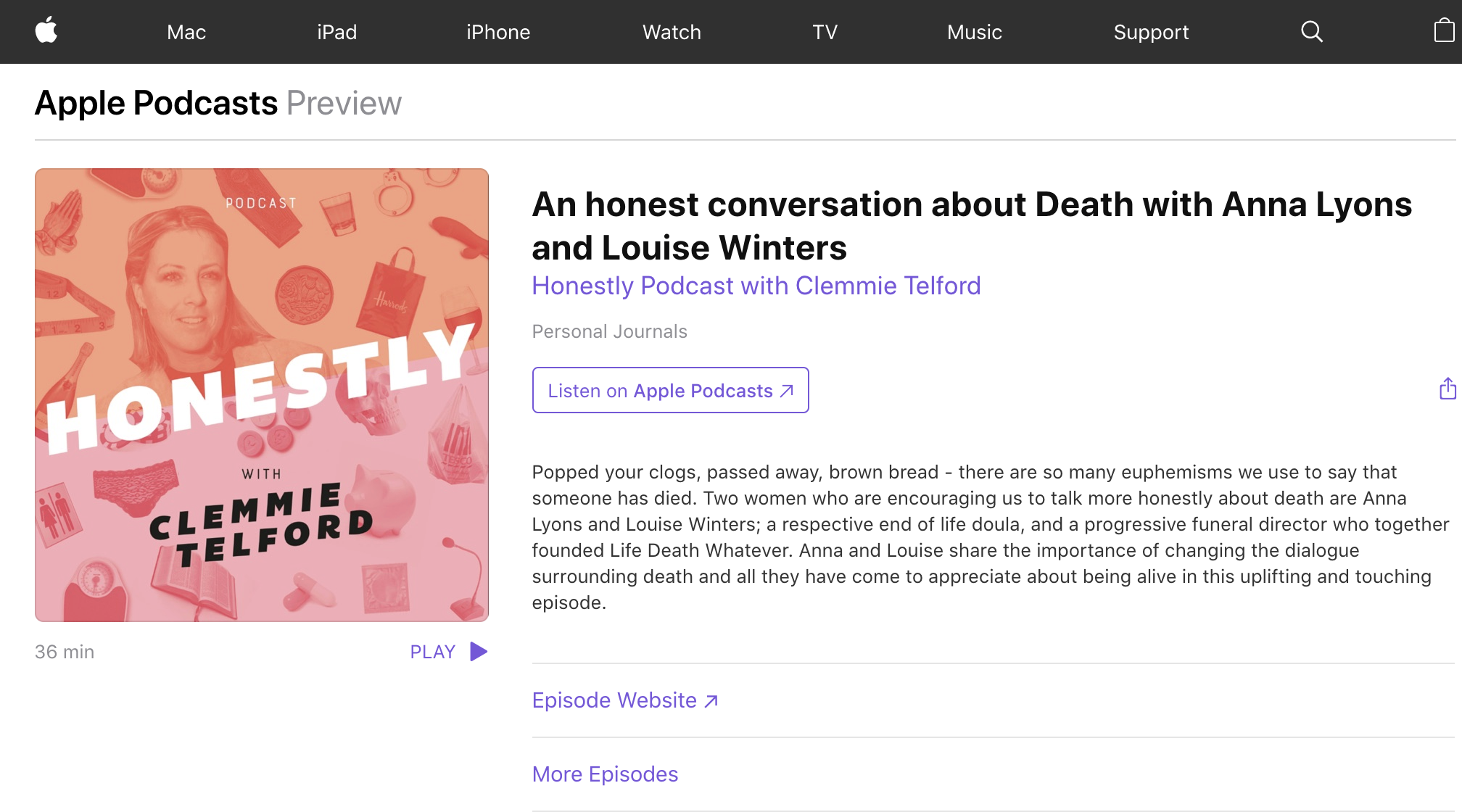Viewport: 1462px width, 812px height.
Task: Click the Apple Podcasts Preview heading
Action: pyautogui.click(x=218, y=103)
